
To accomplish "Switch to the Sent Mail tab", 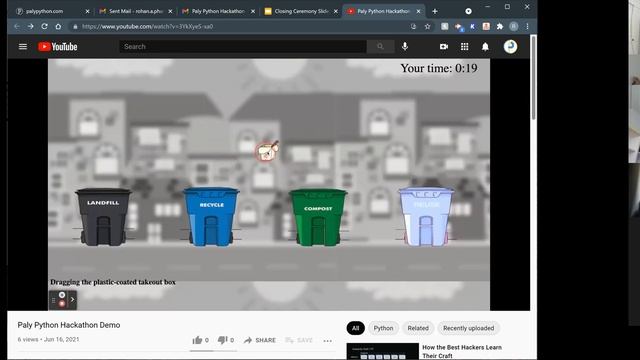I will (136, 11).
